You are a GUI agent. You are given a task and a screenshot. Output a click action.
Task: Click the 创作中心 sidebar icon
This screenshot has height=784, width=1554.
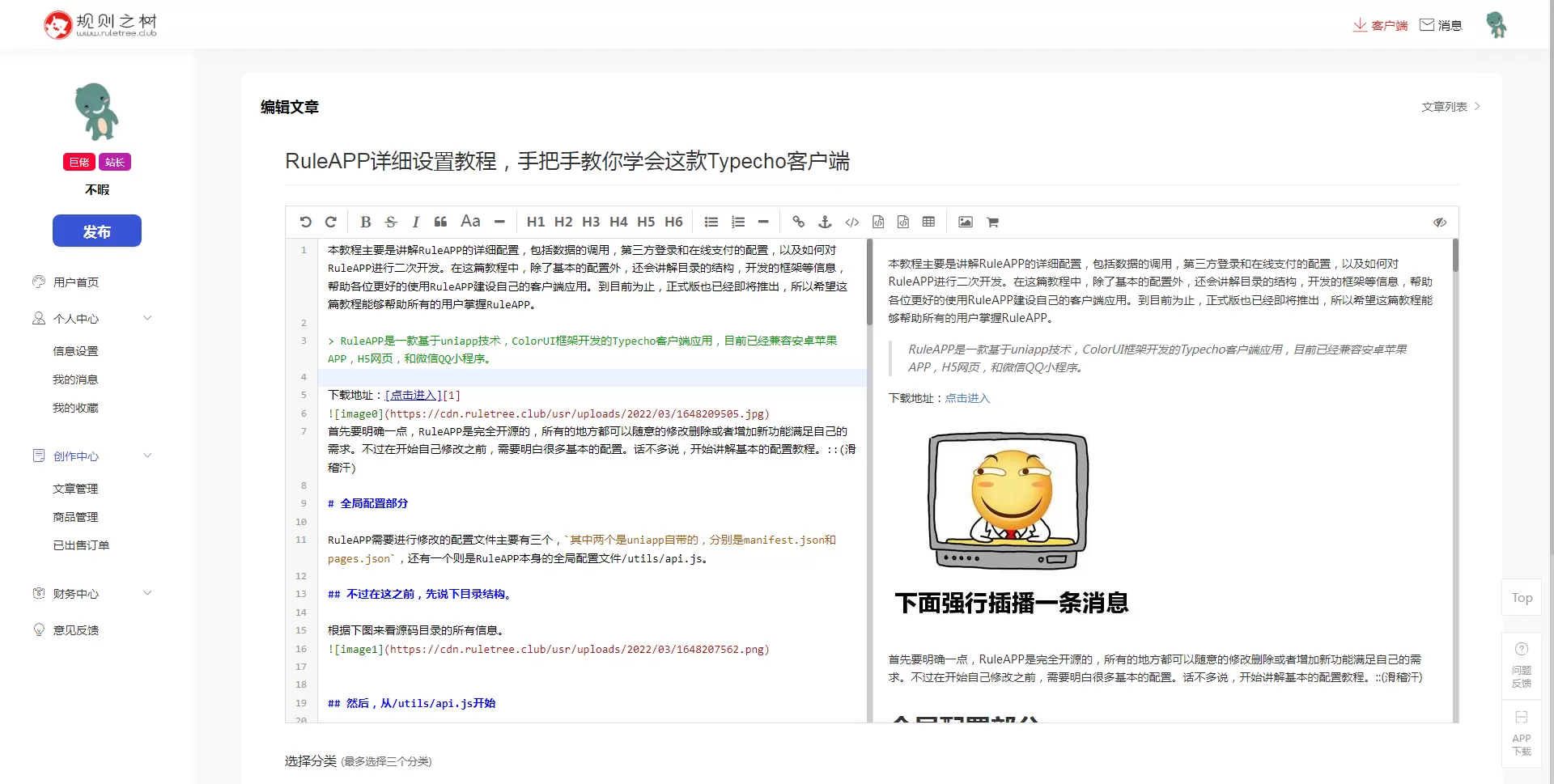click(39, 456)
